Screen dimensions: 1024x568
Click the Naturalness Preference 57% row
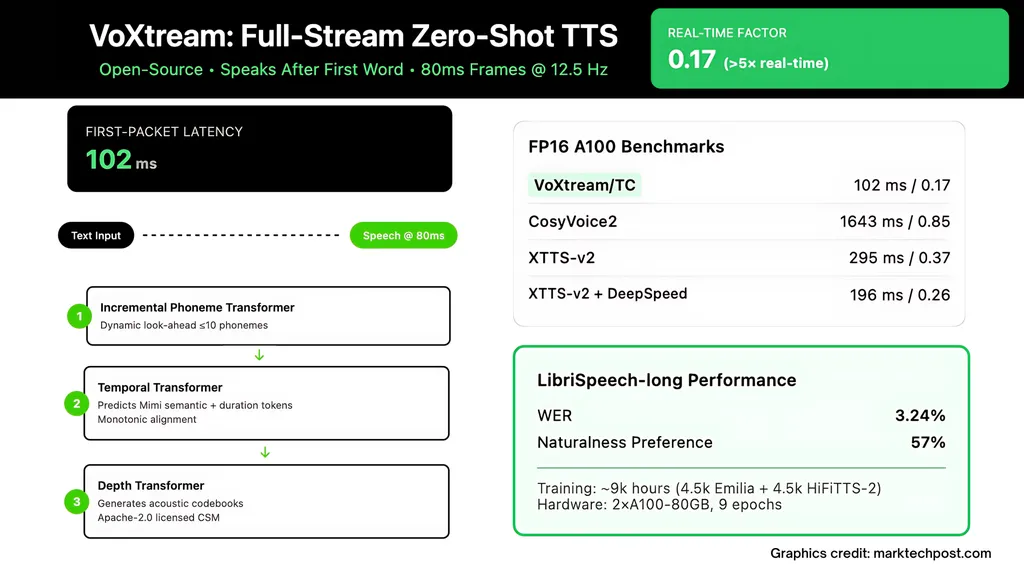(x=740, y=442)
